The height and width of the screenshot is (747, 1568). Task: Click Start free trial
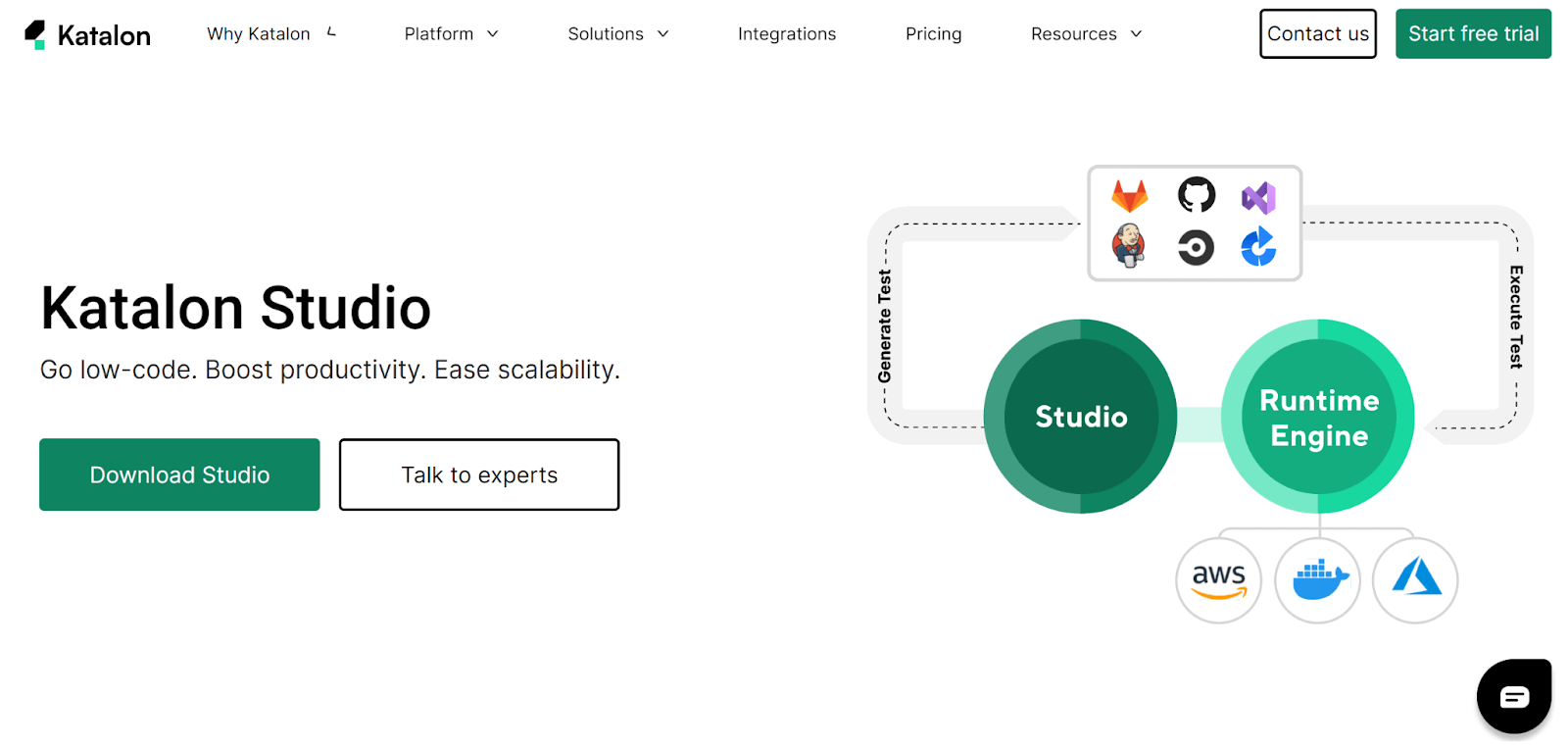(x=1473, y=34)
